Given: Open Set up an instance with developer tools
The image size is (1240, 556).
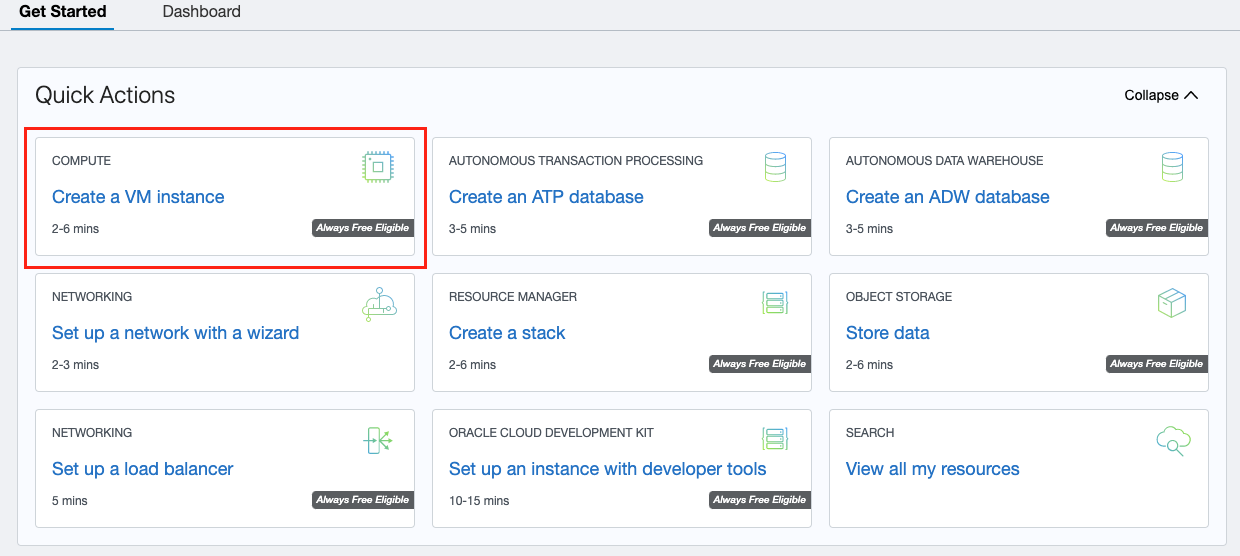Looking at the screenshot, I should (x=608, y=469).
